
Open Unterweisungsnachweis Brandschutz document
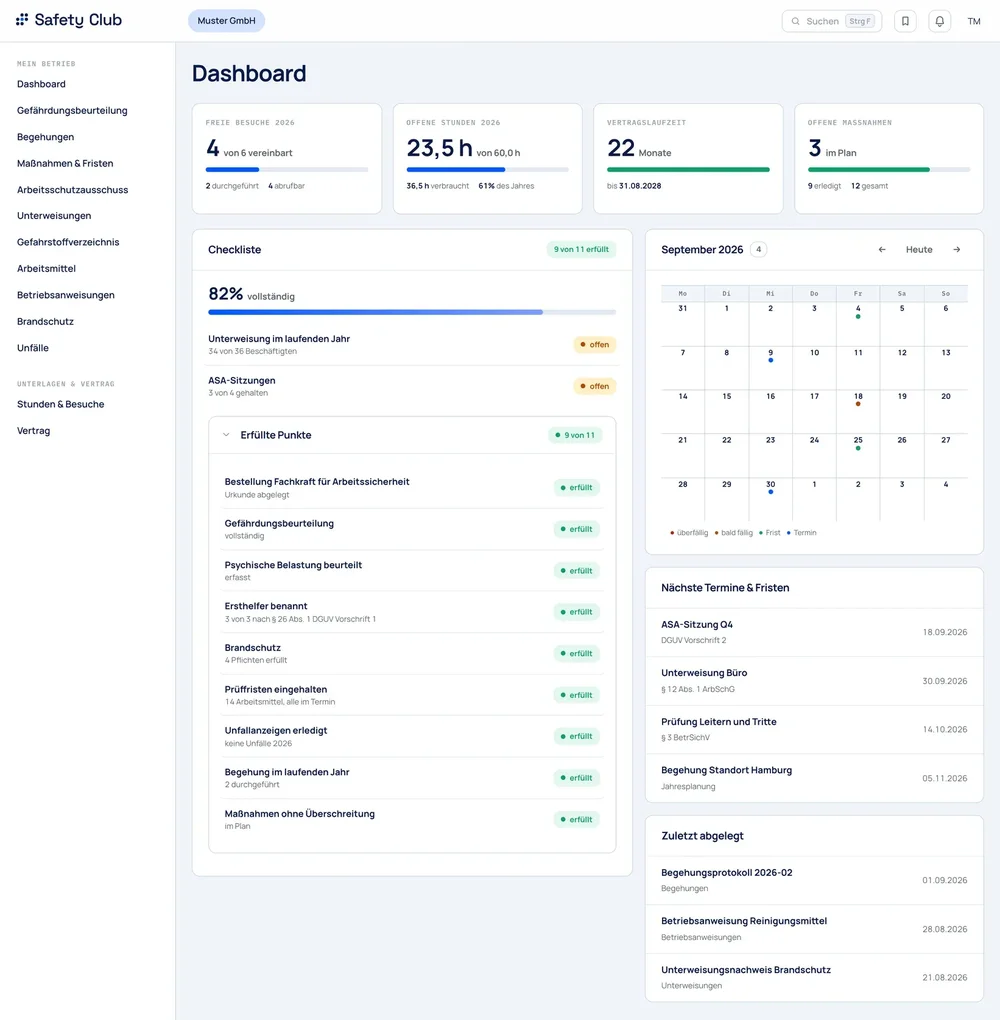click(814, 977)
